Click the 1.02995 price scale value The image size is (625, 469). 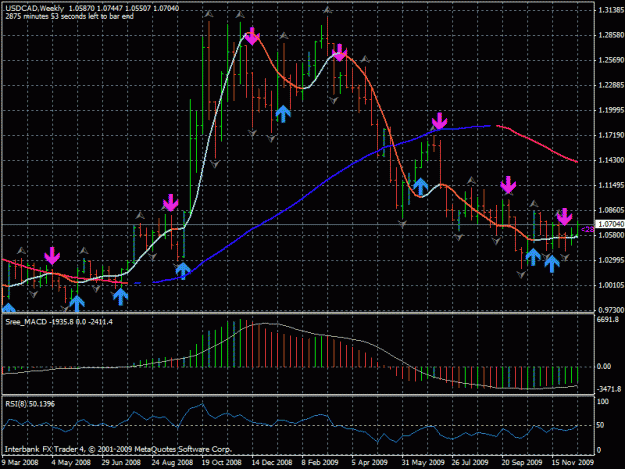[x=611, y=260]
